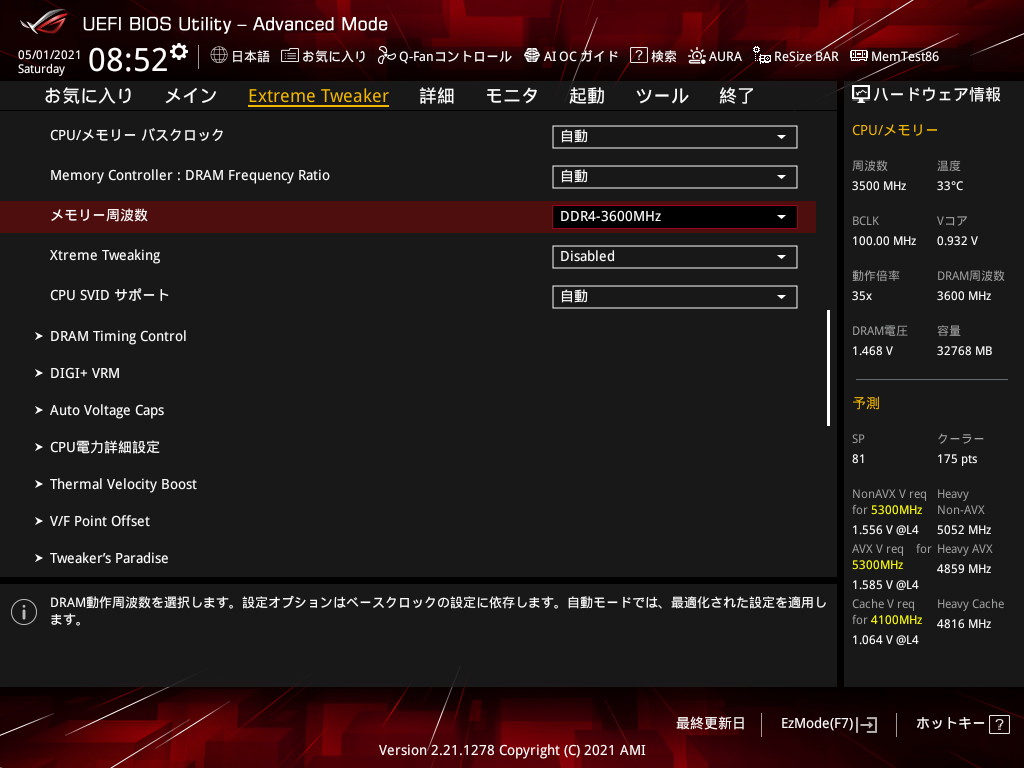Screen dimensions: 1024x768
Task: Expand V/F Point Offset submenu
Action: [x=100, y=521]
